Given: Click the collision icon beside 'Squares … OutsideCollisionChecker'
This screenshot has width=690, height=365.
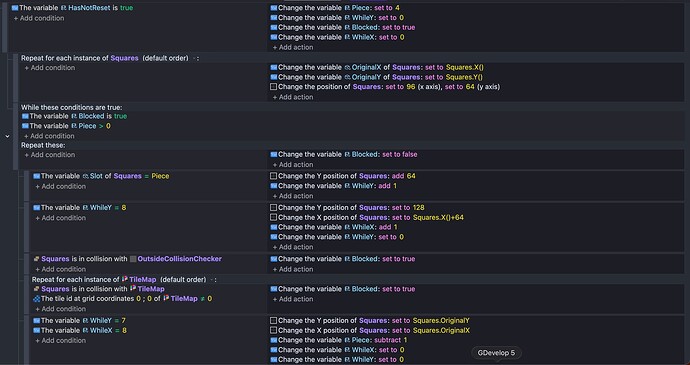Looking at the screenshot, I should (37, 259).
